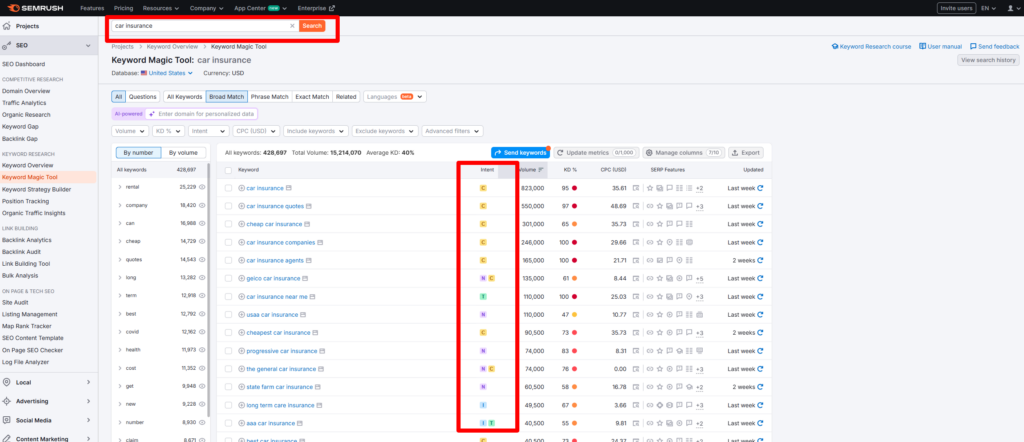Click AI-powered sparkle icon in domain field
Screen dimensions: 1024x442
point(152,114)
